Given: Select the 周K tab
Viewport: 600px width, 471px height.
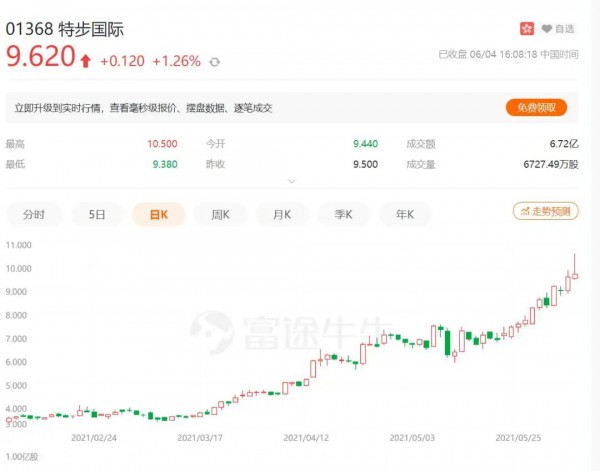Looking at the screenshot, I should [x=220, y=215].
